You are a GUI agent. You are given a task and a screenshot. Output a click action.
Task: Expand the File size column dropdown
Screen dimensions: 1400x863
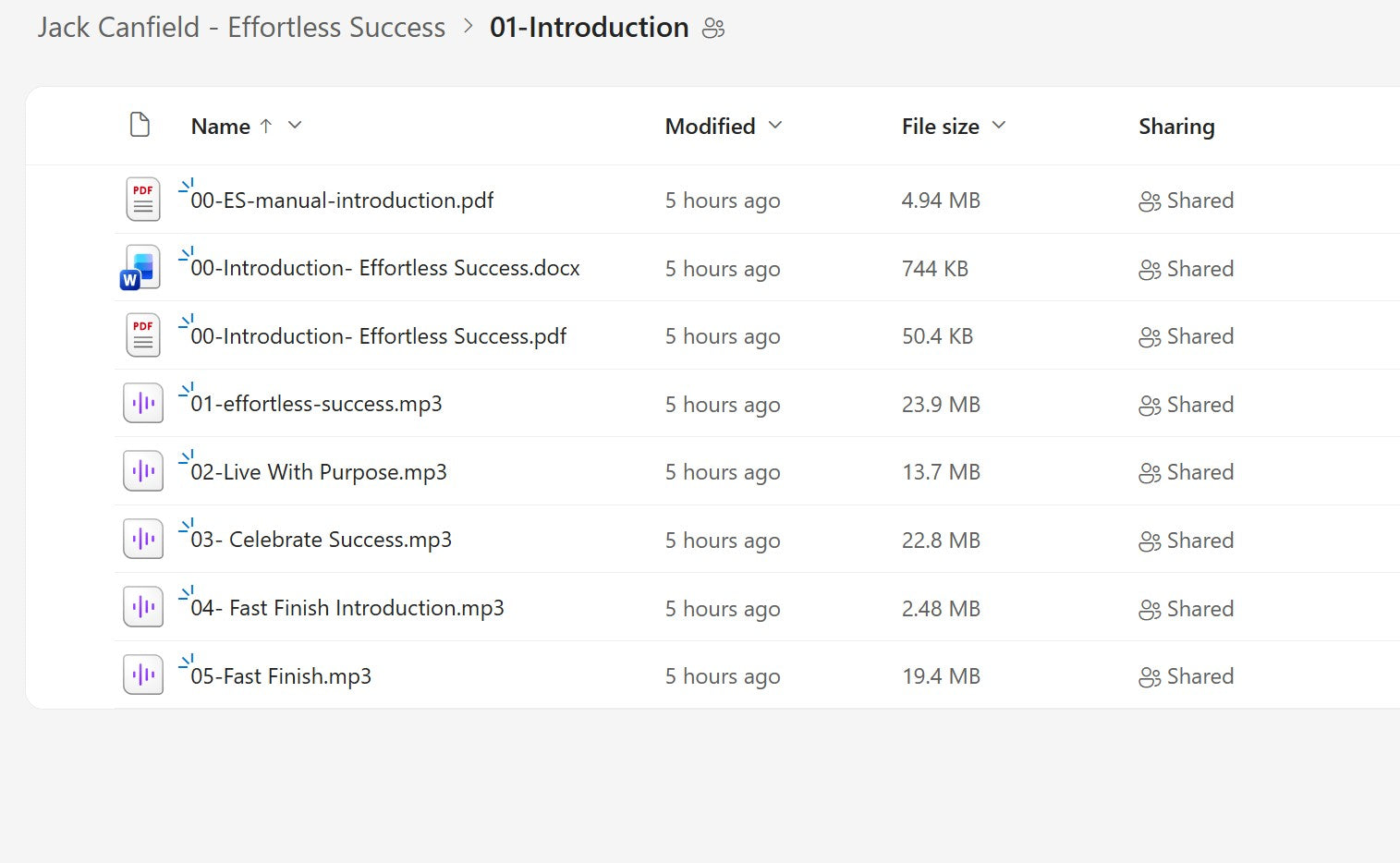998,125
